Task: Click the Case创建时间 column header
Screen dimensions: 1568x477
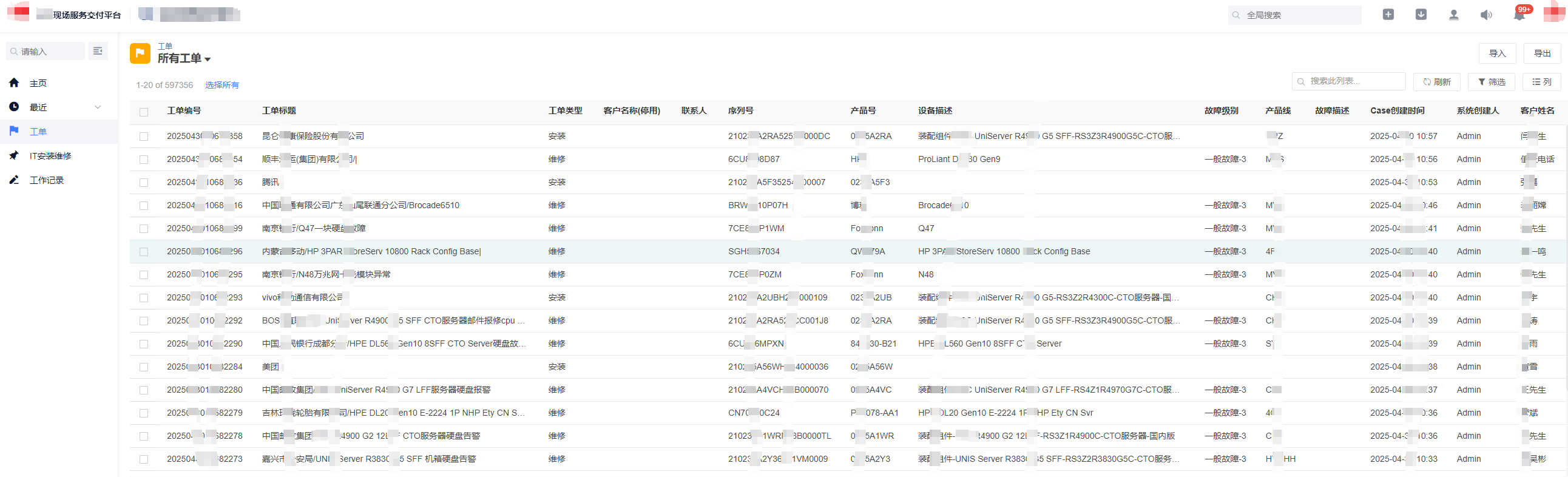Action: 1397,110
